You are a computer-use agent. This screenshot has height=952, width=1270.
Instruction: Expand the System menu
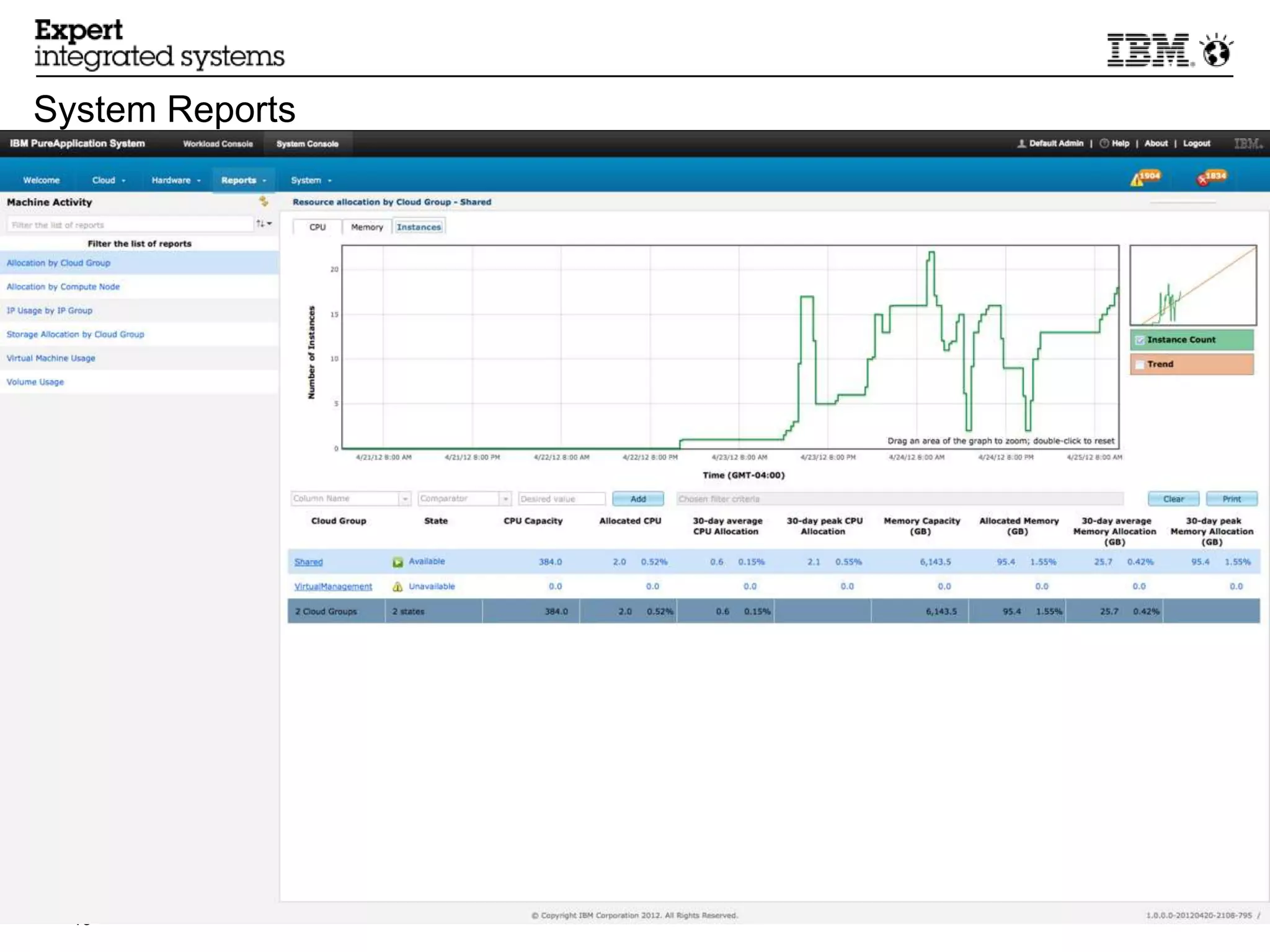pos(311,180)
